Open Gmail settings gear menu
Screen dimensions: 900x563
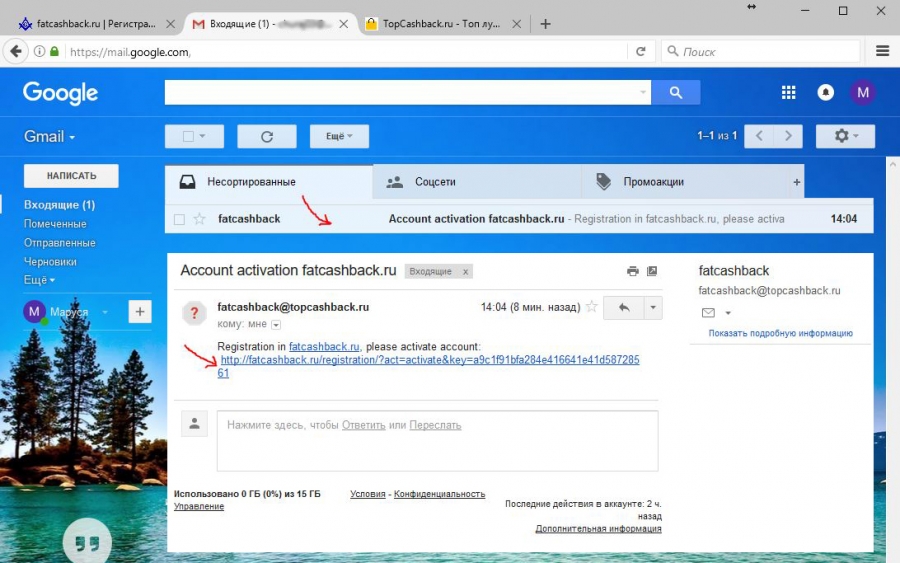pyautogui.click(x=845, y=136)
